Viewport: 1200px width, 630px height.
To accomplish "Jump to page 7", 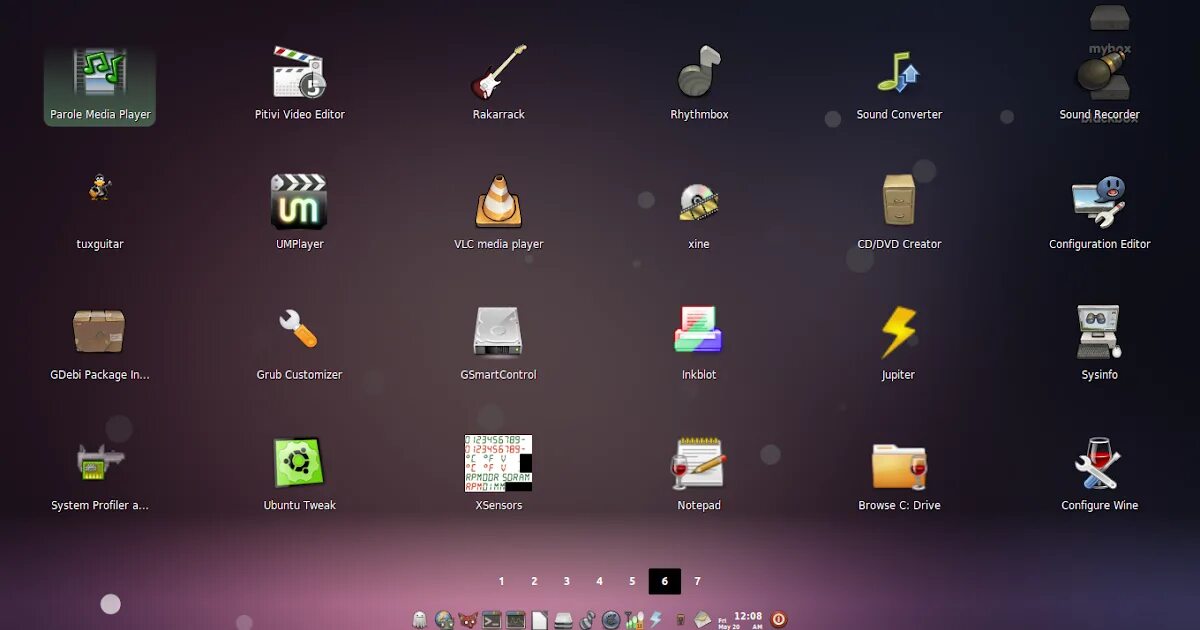I will 697,581.
